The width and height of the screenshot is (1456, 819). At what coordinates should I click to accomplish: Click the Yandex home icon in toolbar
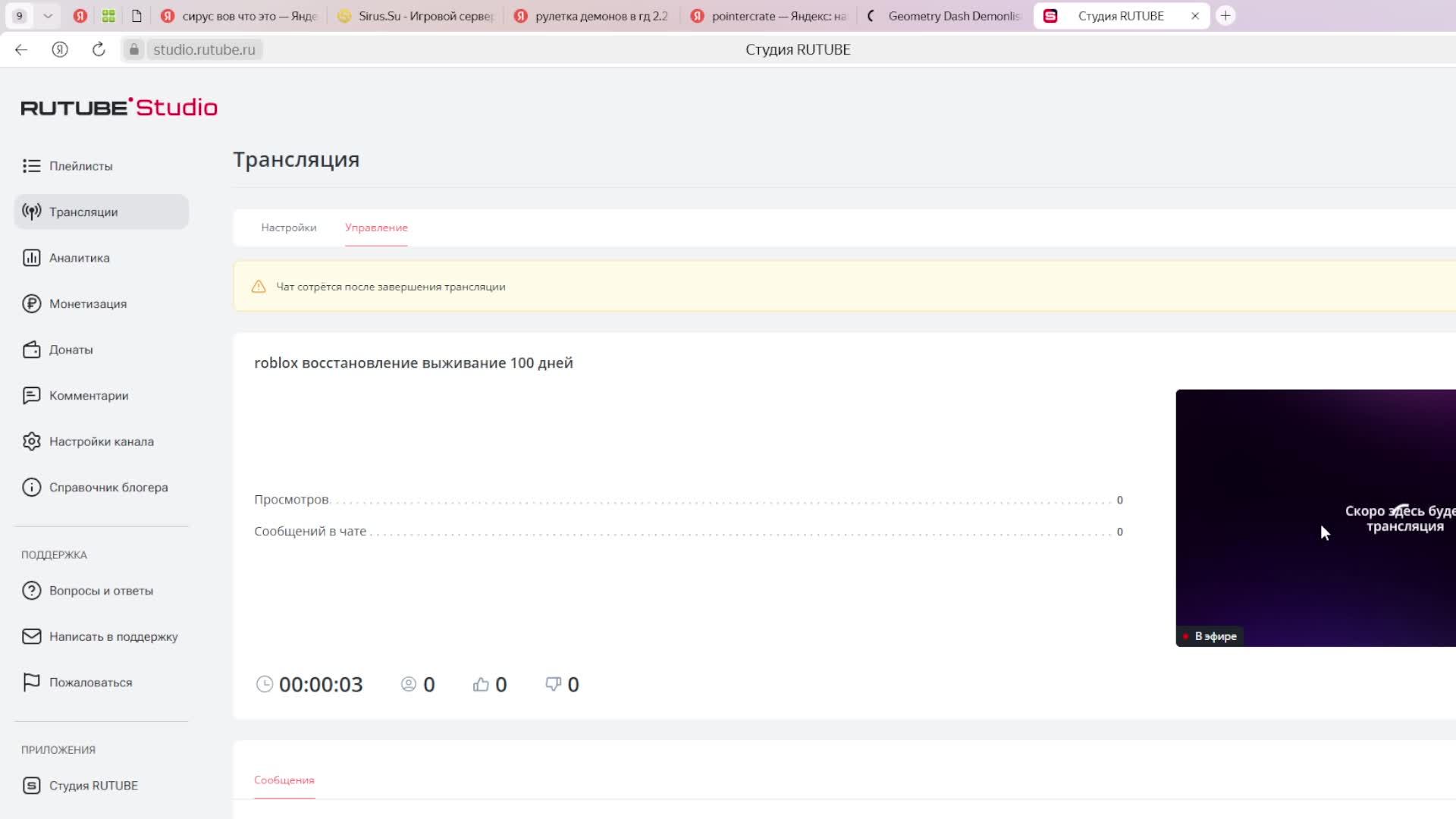click(x=60, y=50)
